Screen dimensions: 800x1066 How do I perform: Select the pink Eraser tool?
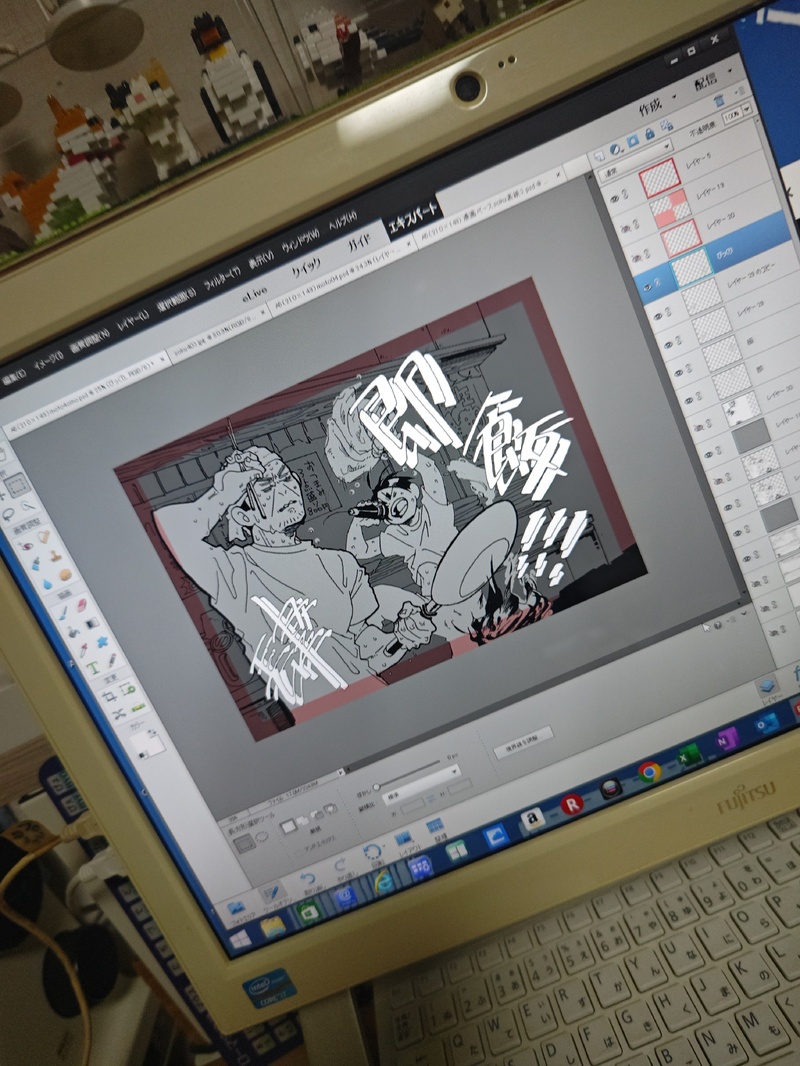pos(82,604)
